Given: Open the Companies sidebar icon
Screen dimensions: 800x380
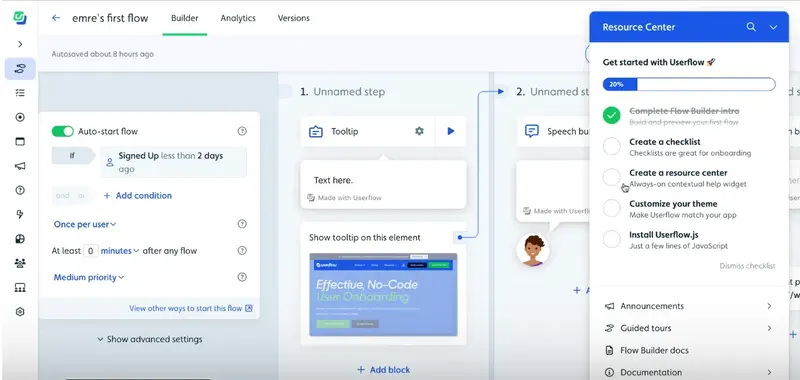Looking at the screenshot, I should [x=20, y=287].
